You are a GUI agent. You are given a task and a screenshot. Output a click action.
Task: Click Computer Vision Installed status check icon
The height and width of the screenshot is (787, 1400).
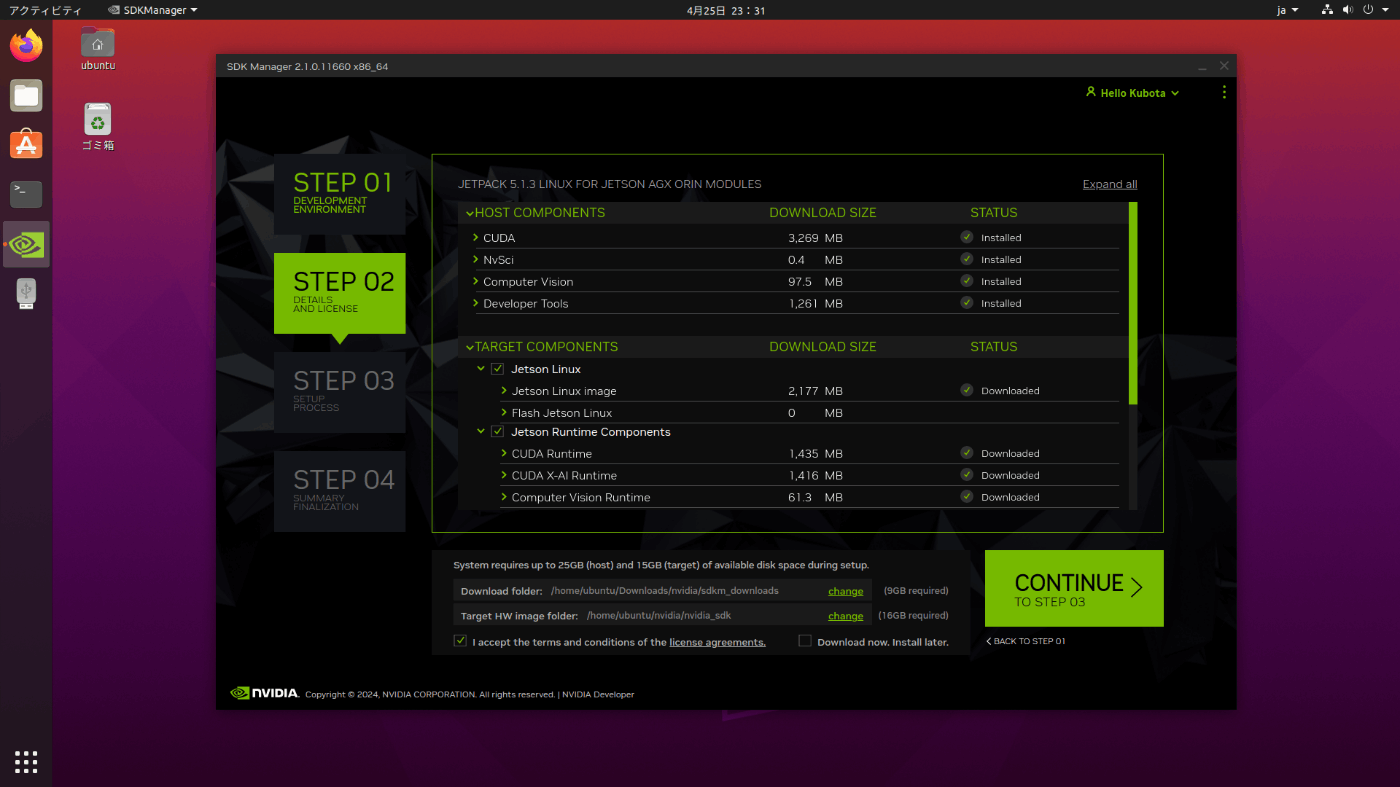(x=967, y=281)
